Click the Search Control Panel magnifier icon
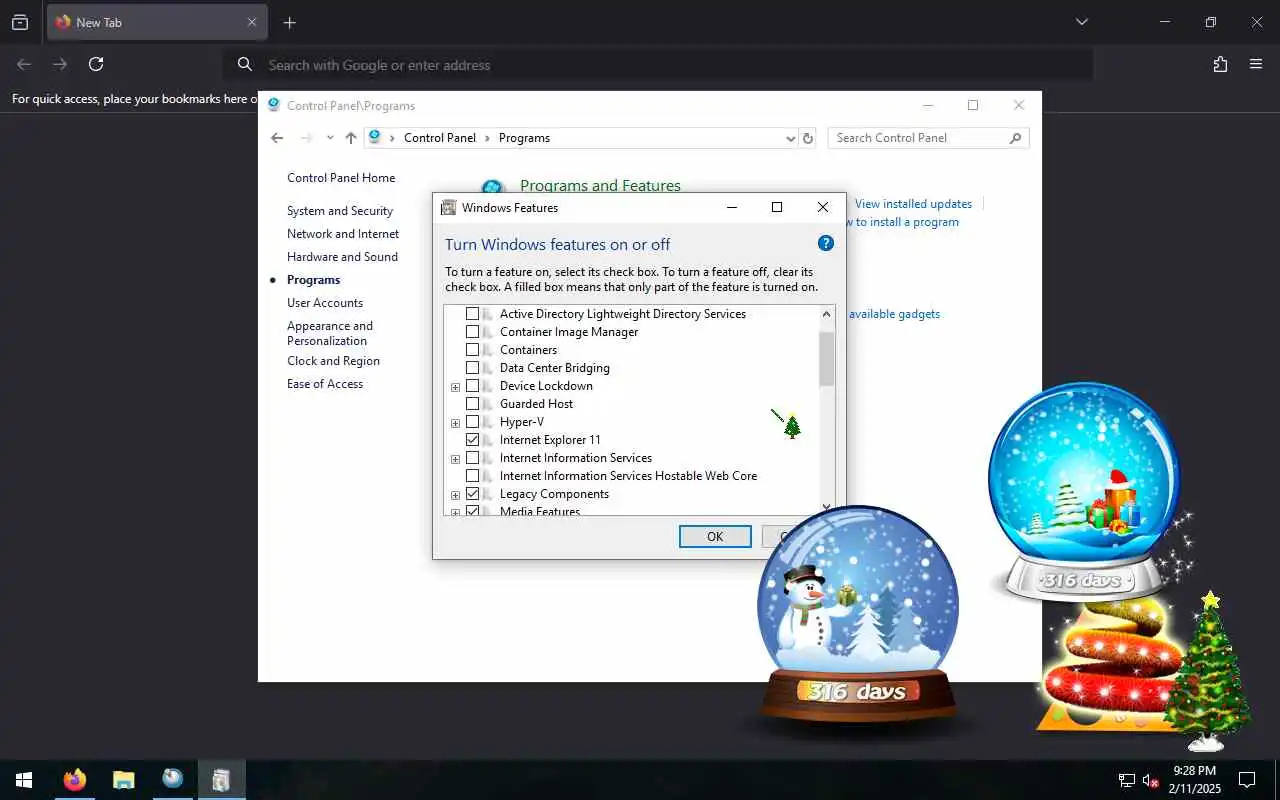1280x800 pixels. coord(1015,138)
